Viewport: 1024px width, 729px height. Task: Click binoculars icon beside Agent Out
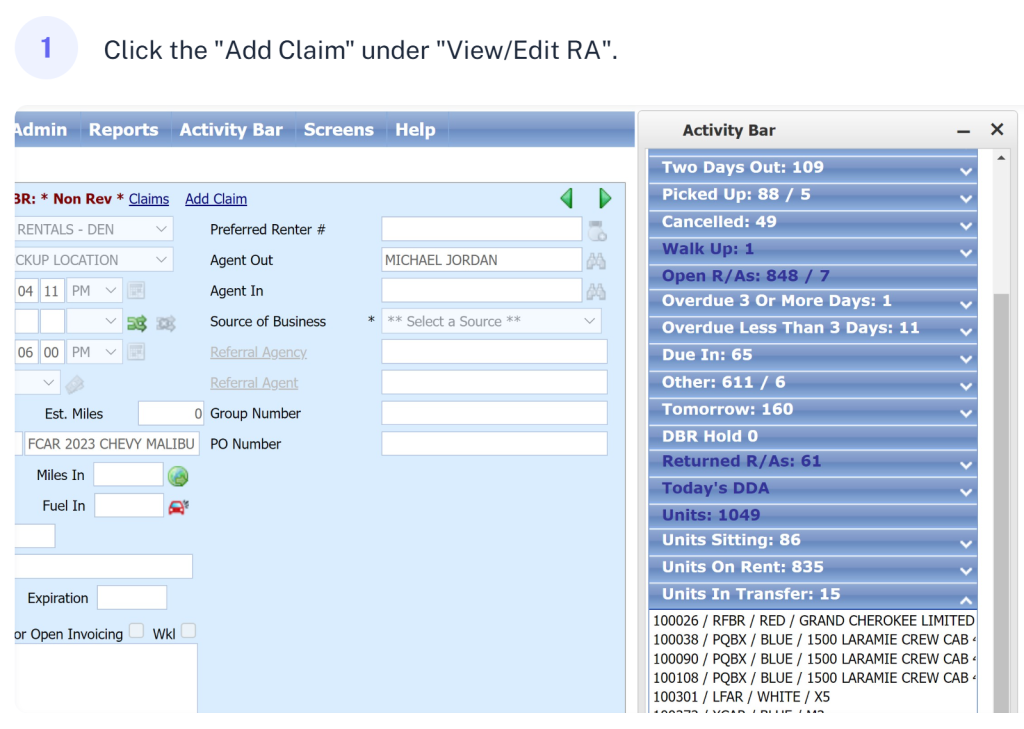[596, 261]
